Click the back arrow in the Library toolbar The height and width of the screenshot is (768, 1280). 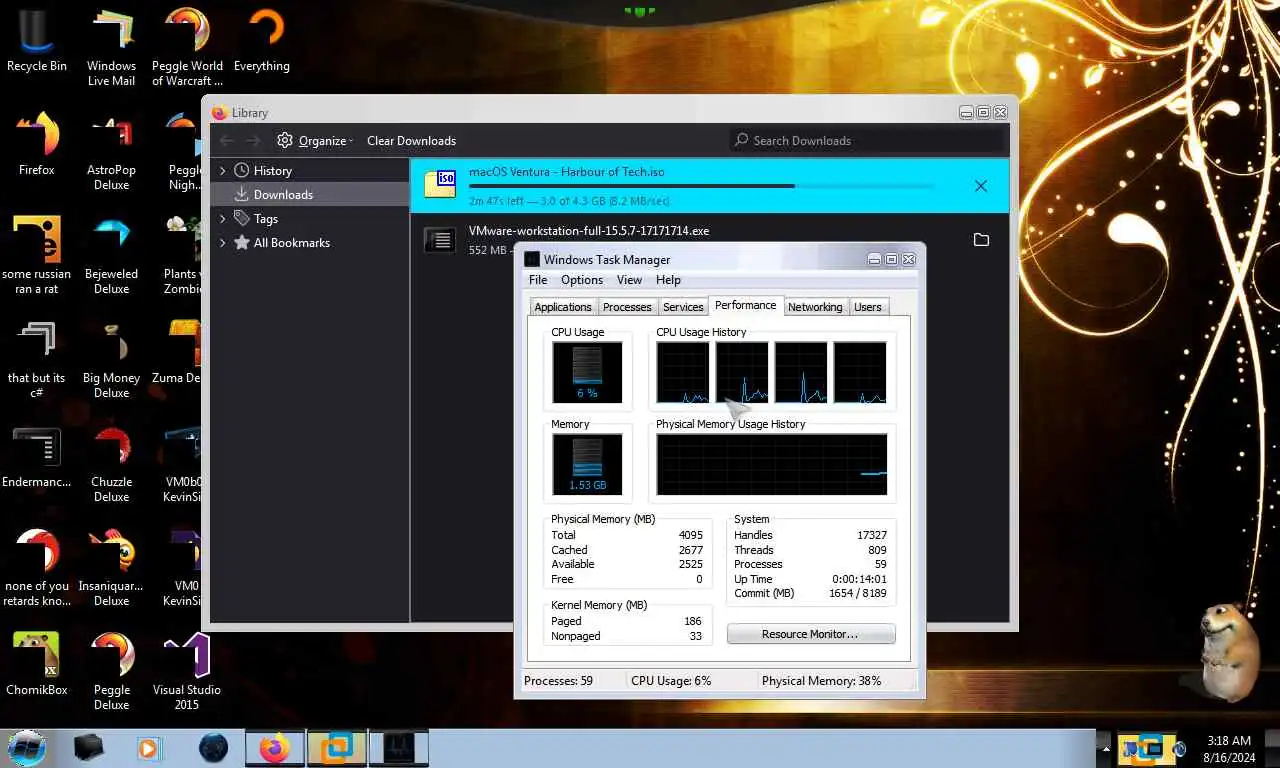[227, 141]
